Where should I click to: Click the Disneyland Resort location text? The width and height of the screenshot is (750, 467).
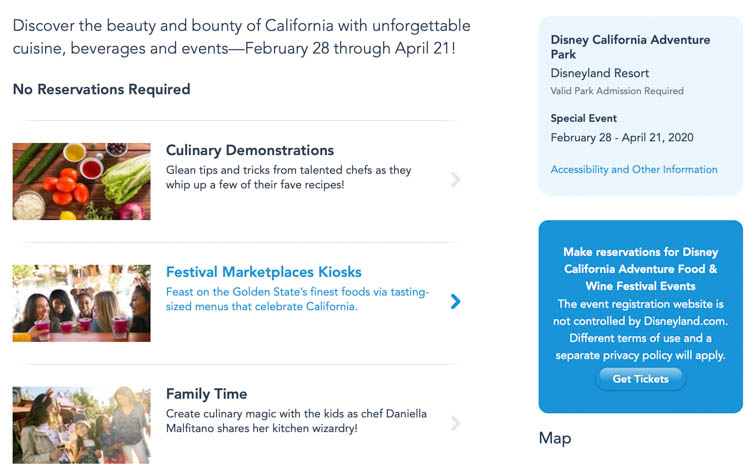[600, 73]
